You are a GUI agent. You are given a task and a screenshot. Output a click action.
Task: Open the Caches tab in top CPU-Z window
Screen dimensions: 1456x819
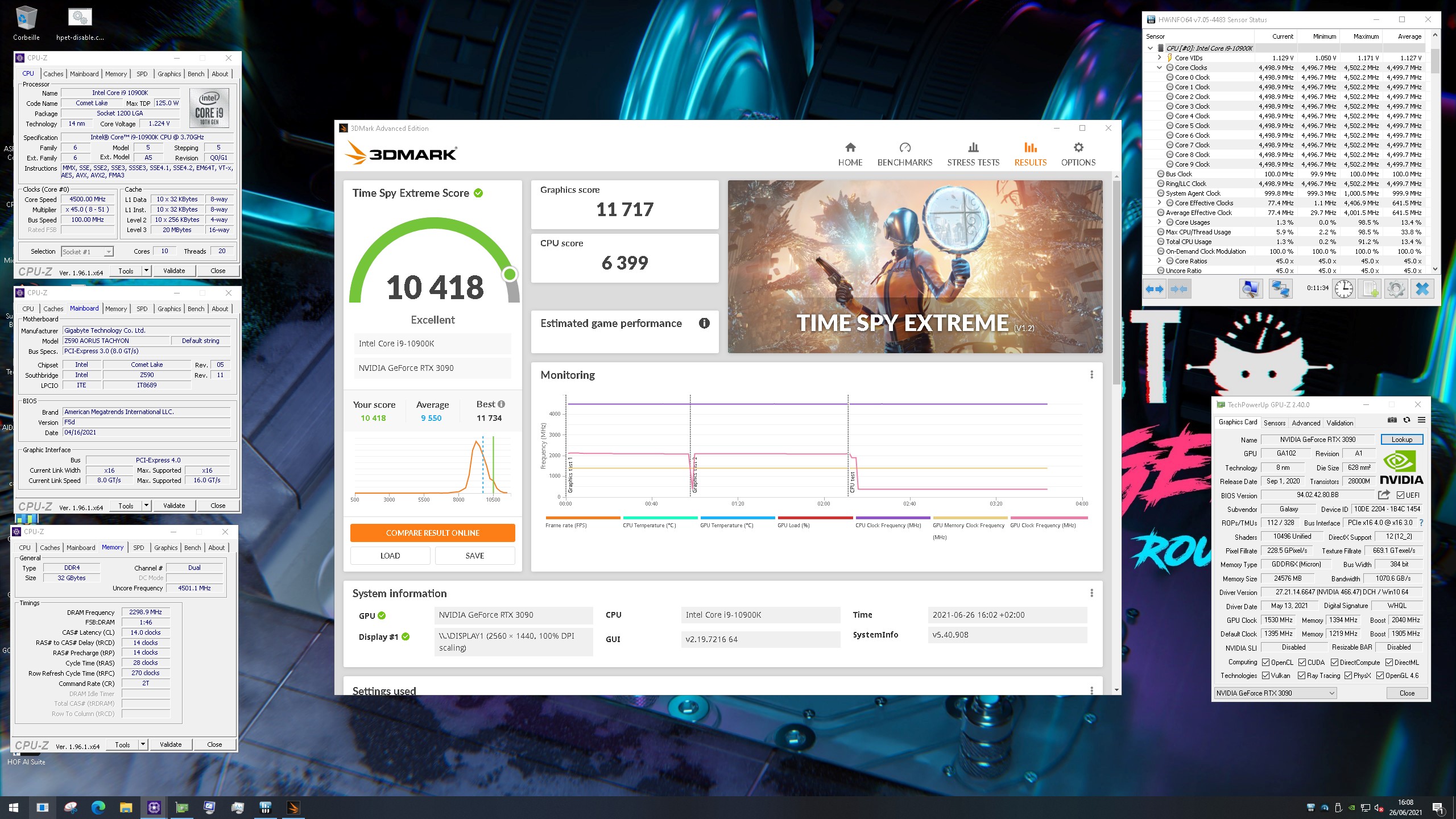[x=53, y=74]
